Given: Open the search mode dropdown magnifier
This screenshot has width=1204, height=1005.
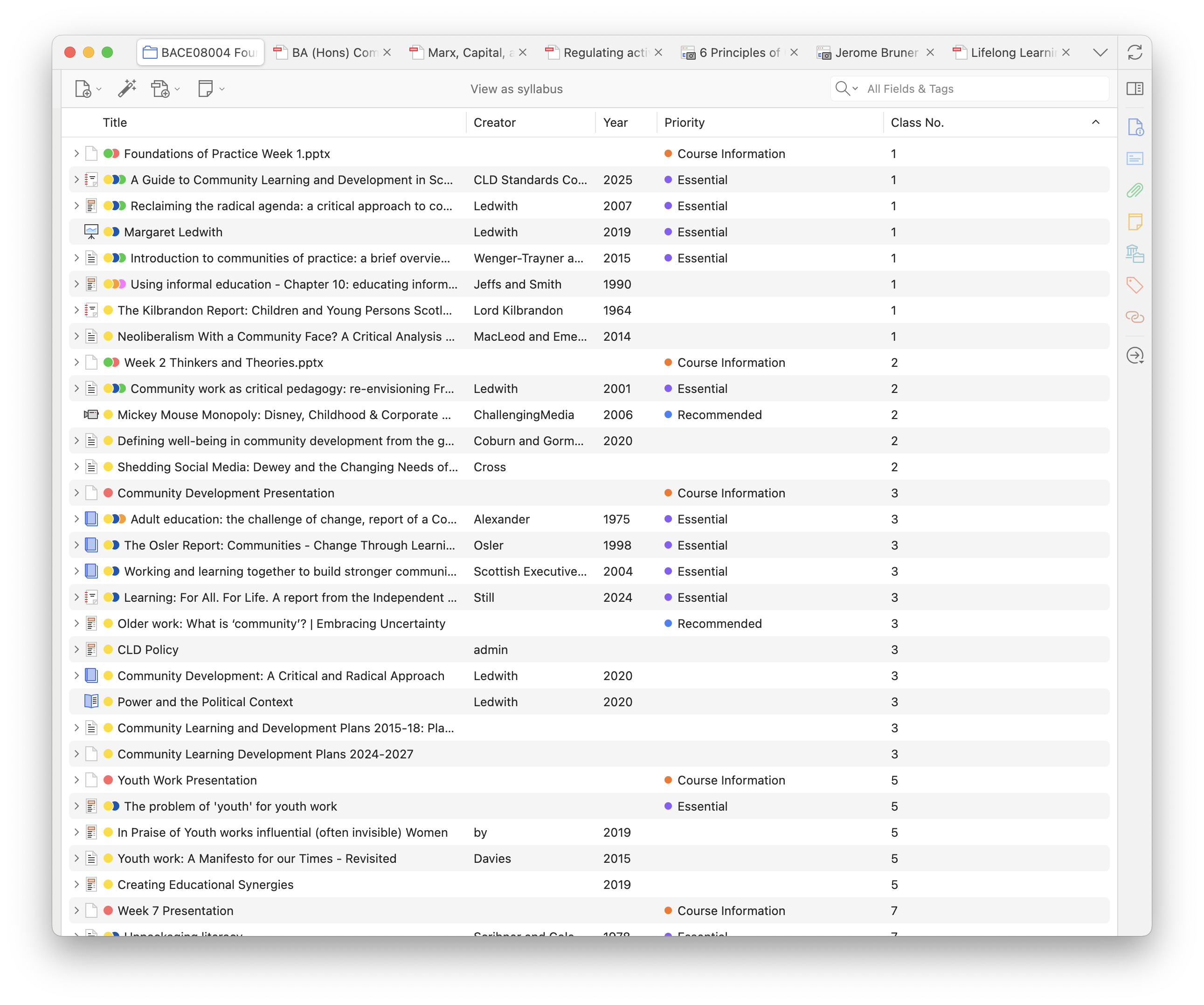Looking at the screenshot, I should [x=846, y=89].
